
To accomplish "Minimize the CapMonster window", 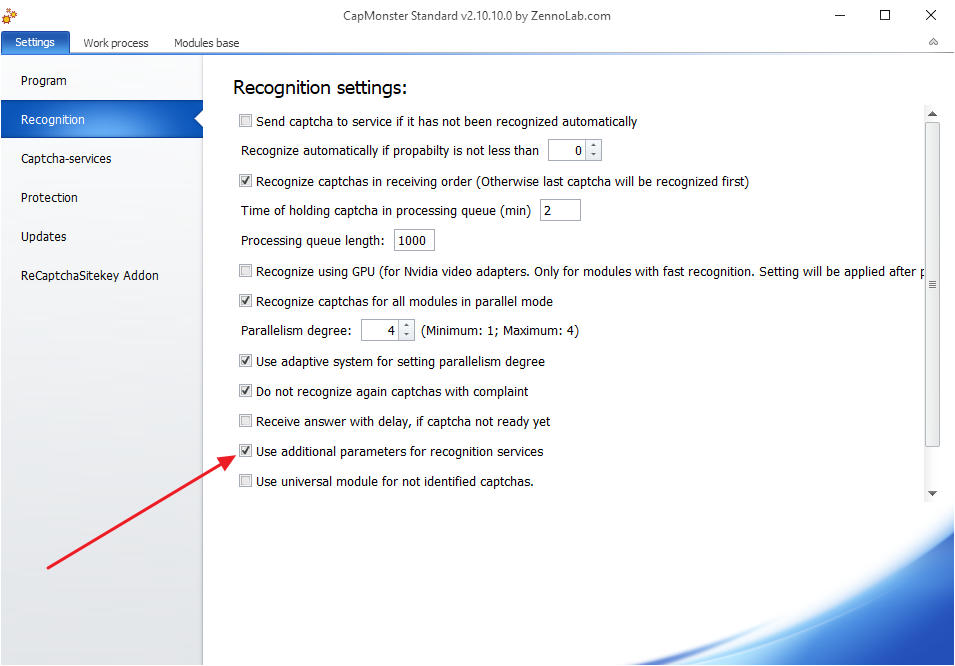I will [x=840, y=15].
